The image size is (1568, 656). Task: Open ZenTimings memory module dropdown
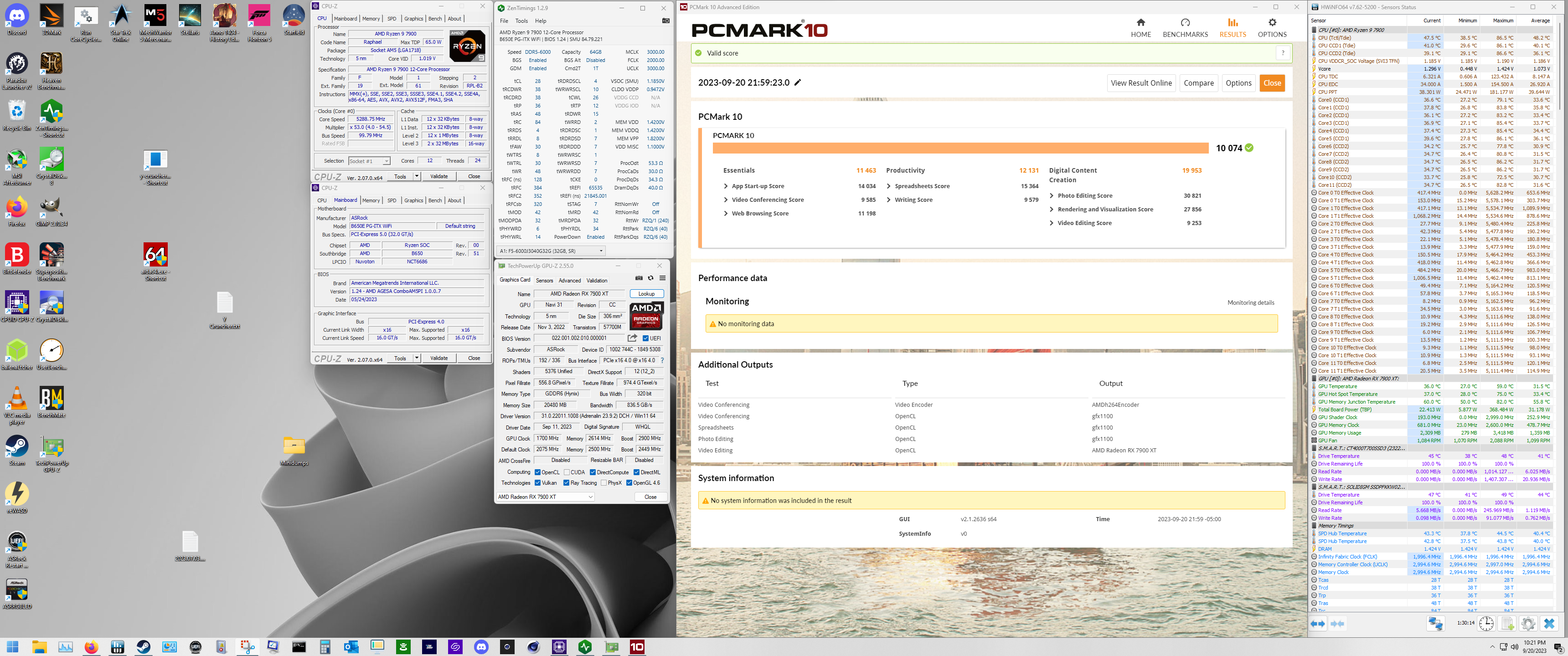click(x=552, y=251)
